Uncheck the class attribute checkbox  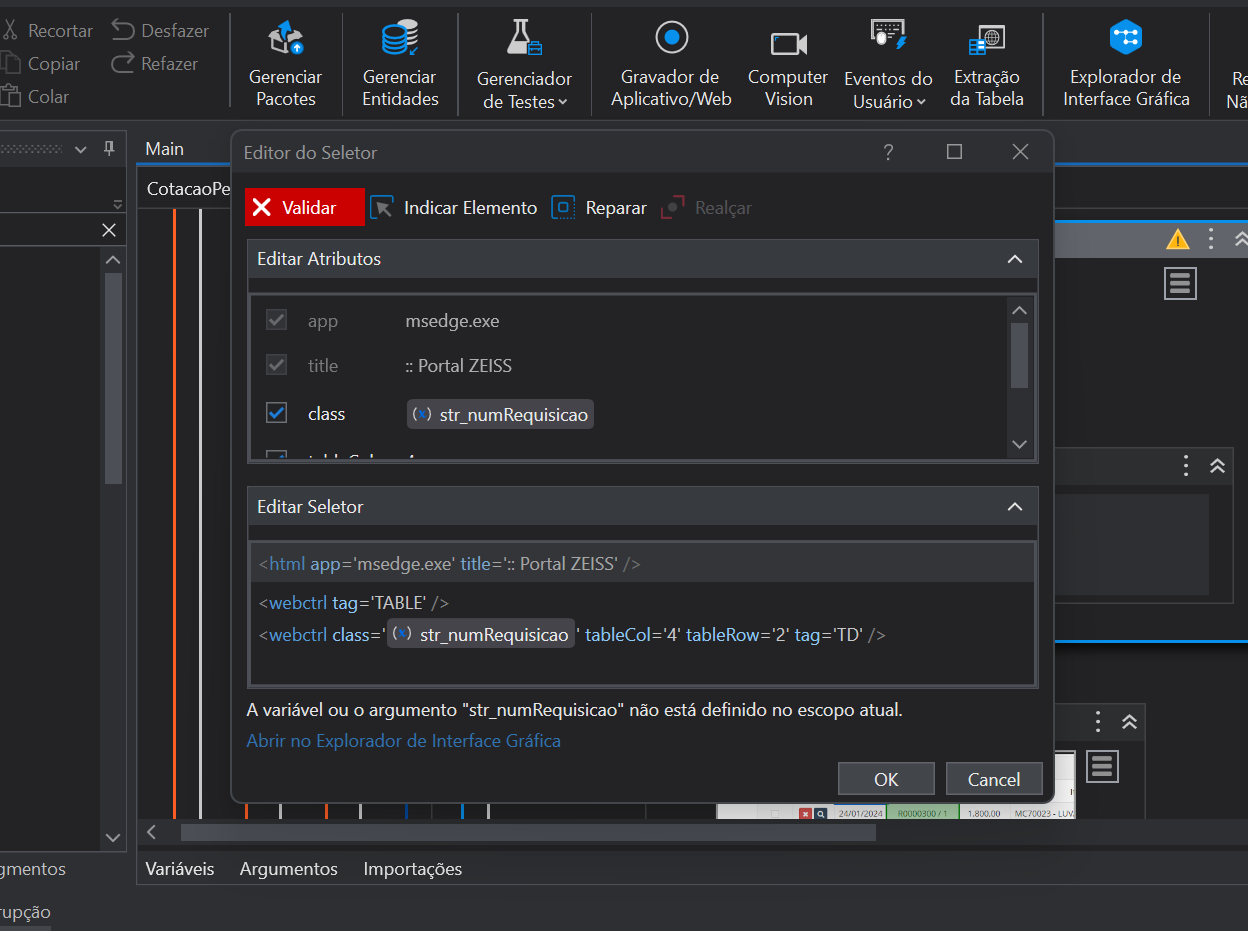pos(277,413)
